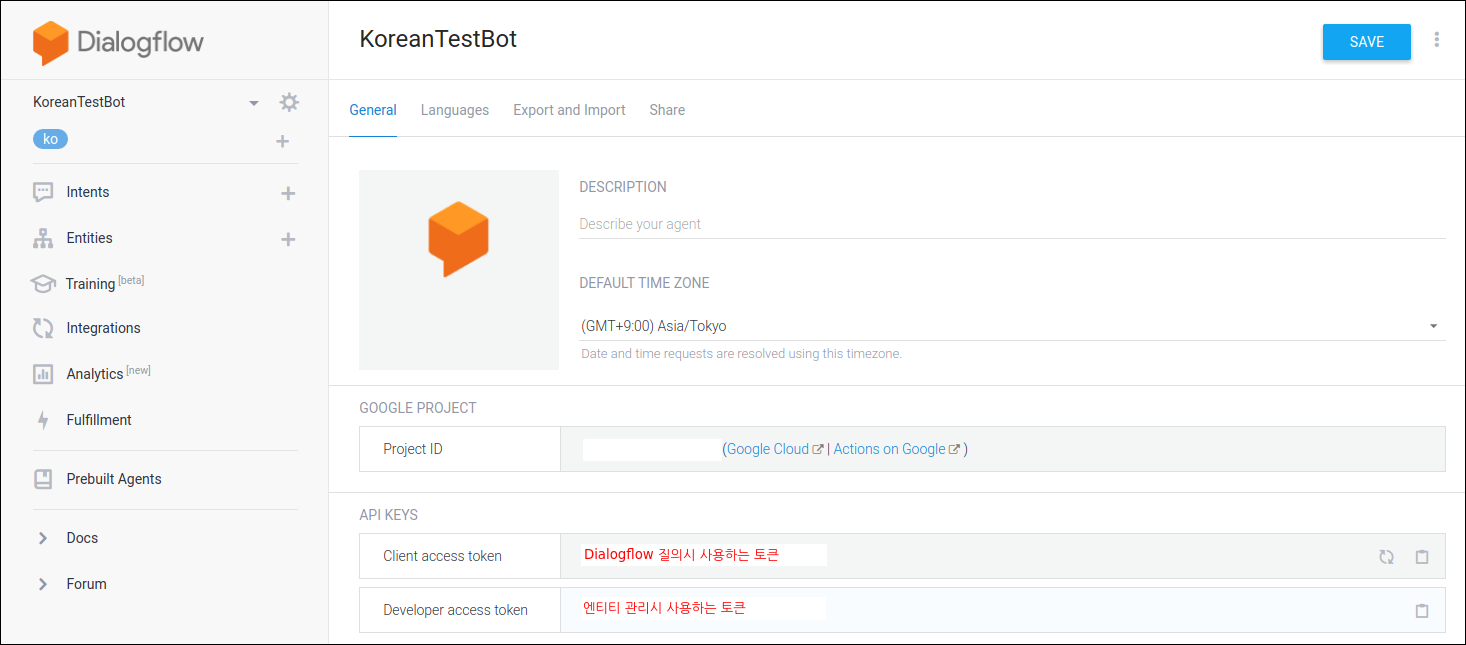The image size is (1466, 645).
Task: Copy the developer access token
Action: tap(1422, 611)
